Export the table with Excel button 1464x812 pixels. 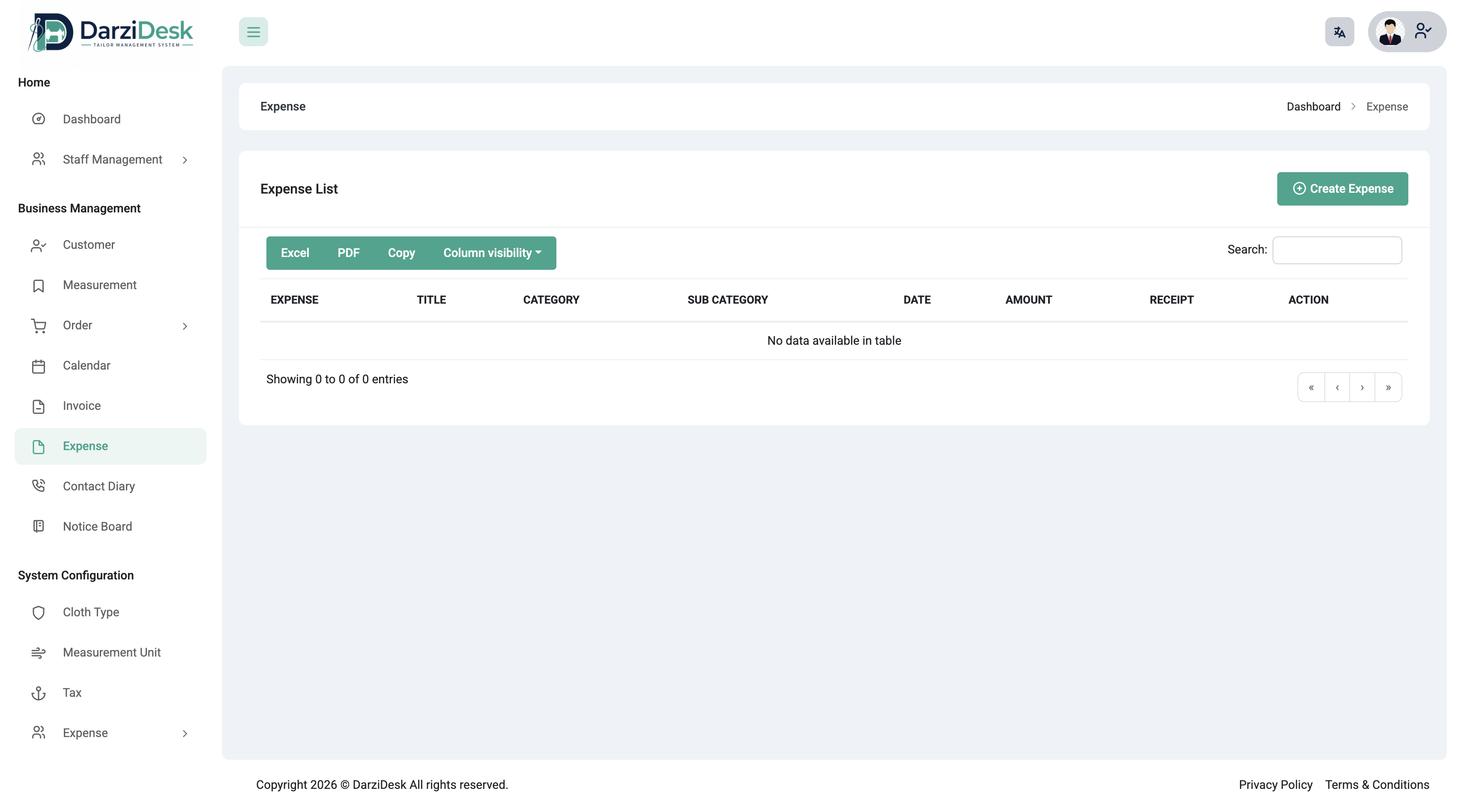[x=294, y=253]
